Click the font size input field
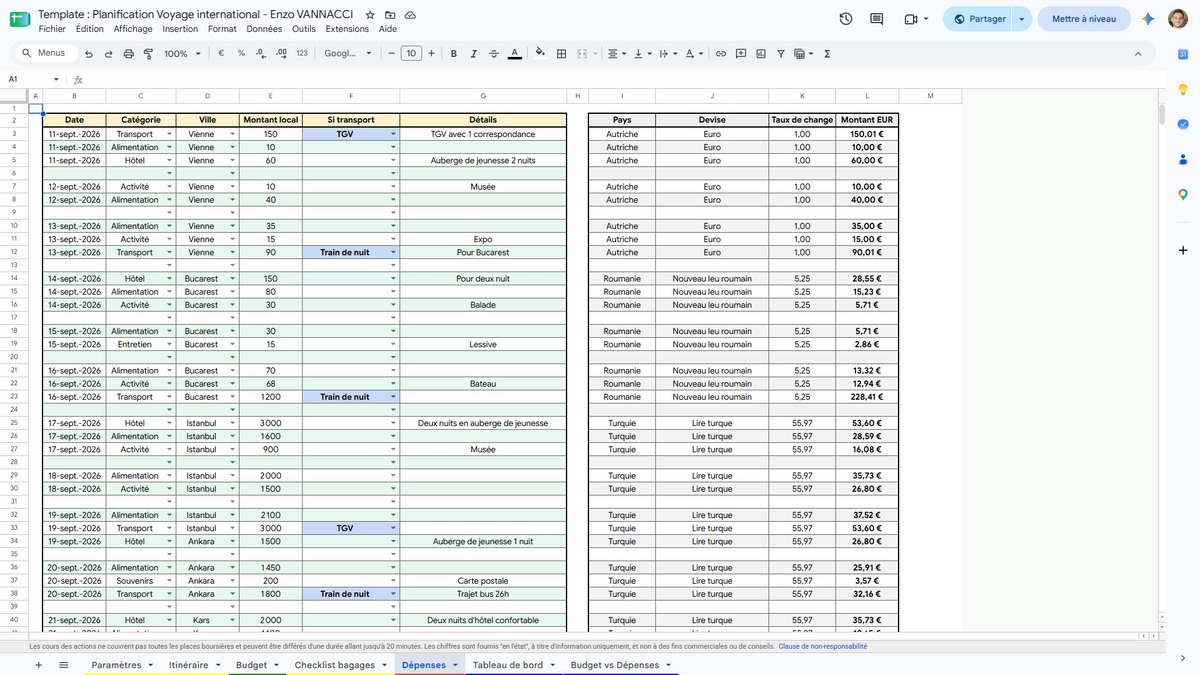 point(411,54)
